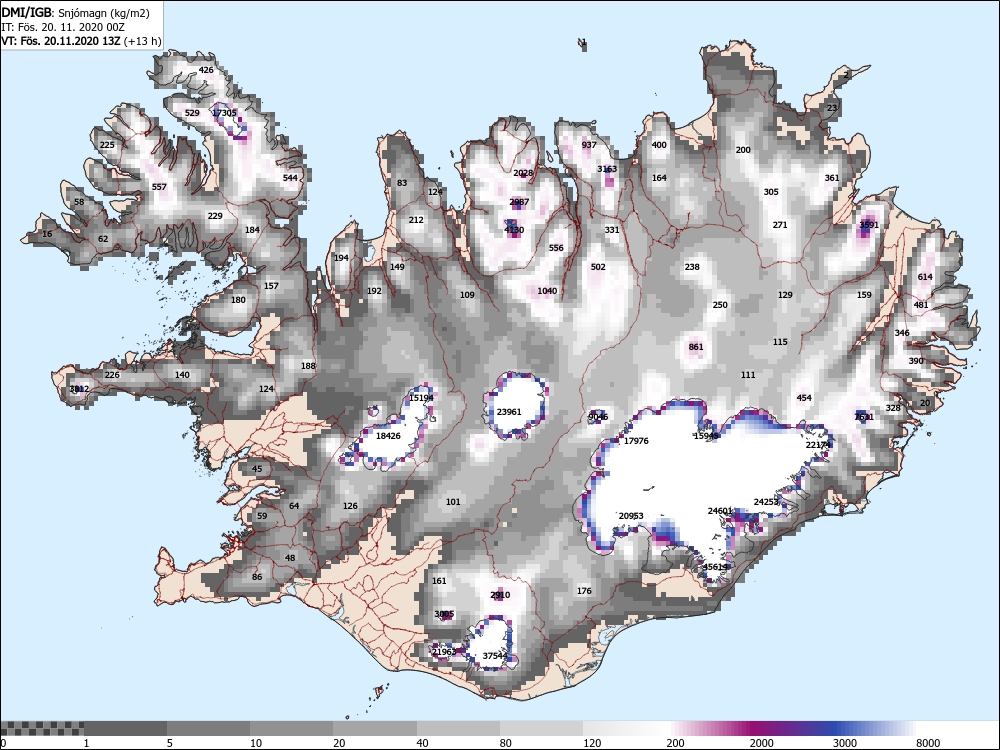Click the glacier value '45619'
The image size is (1000, 750).
pyautogui.click(x=715, y=567)
